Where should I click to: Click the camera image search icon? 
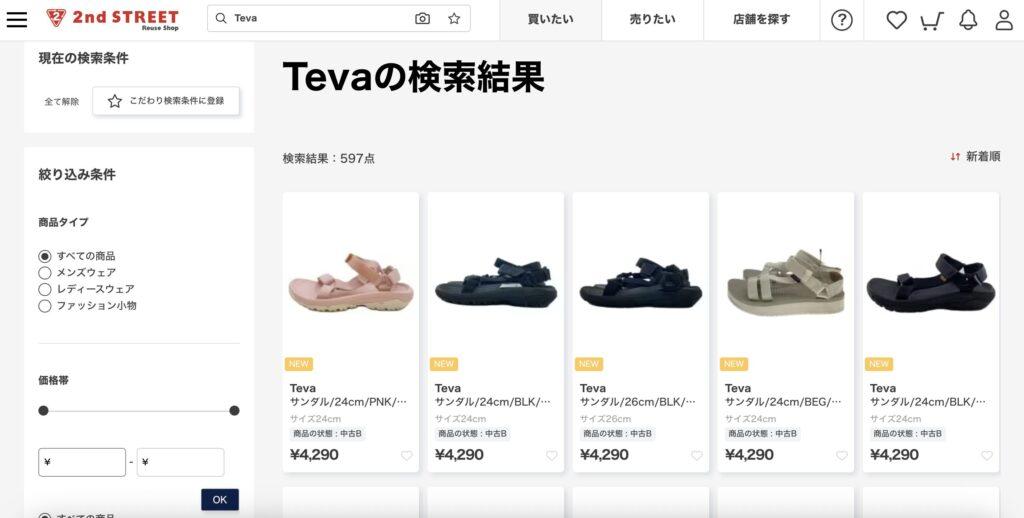[x=423, y=18]
